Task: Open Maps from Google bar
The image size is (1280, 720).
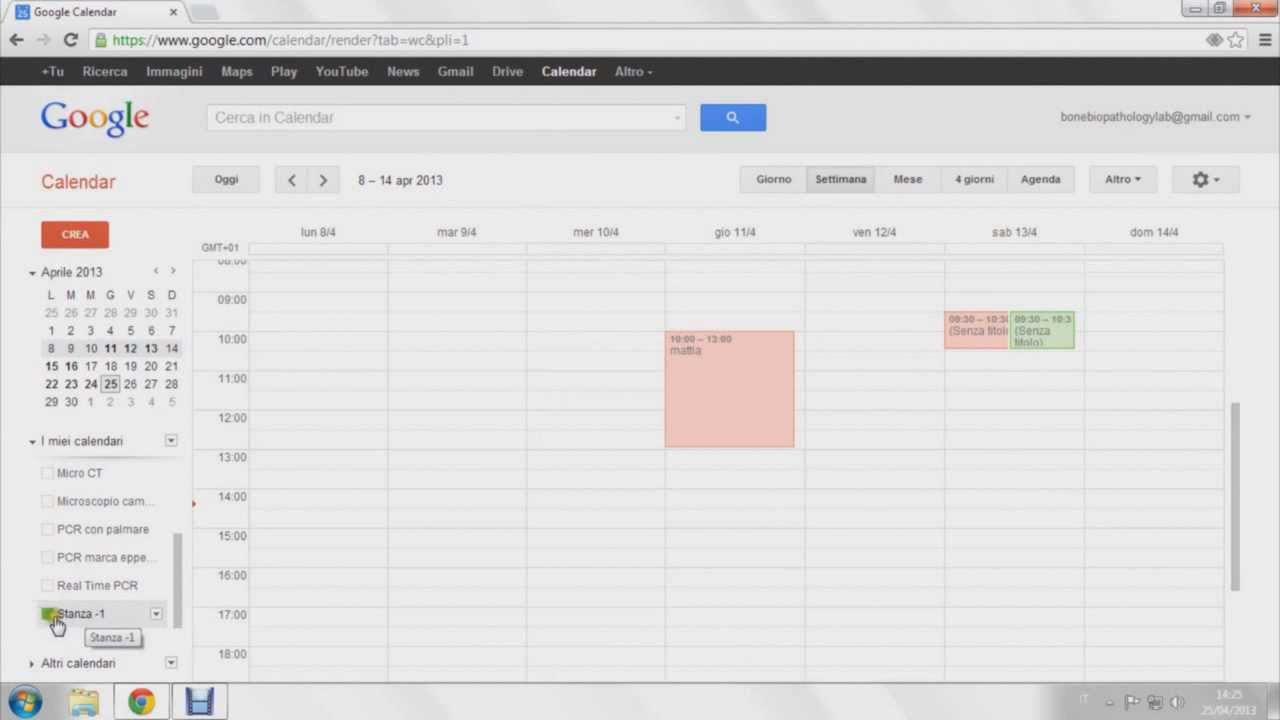Action: [x=237, y=71]
